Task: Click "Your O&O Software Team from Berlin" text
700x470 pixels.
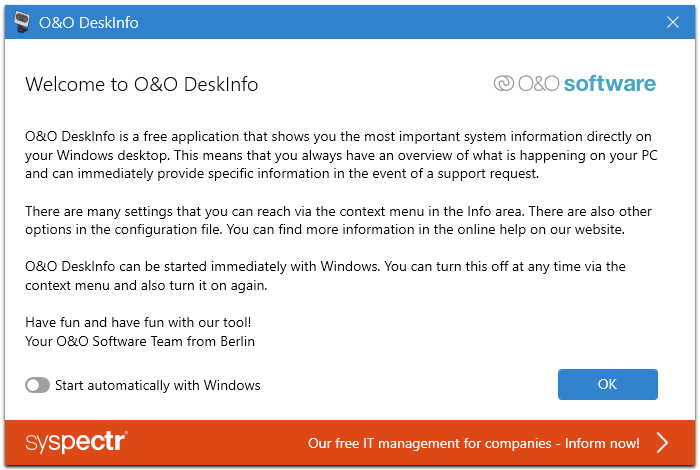Action: [x=140, y=341]
